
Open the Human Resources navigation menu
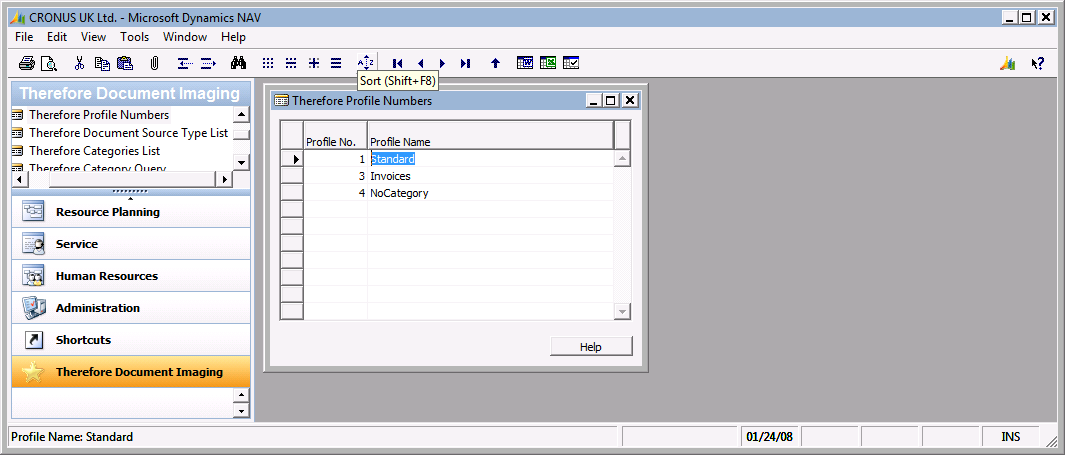[x=131, y=276]
